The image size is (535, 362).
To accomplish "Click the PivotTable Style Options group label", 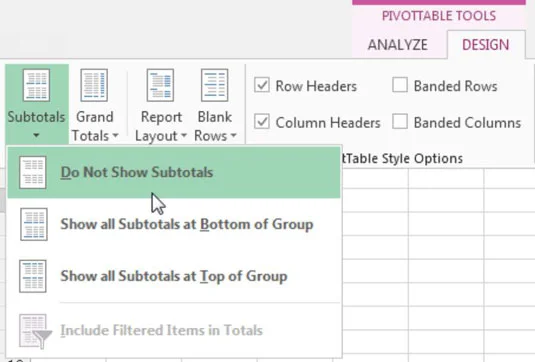I will 403,159.
